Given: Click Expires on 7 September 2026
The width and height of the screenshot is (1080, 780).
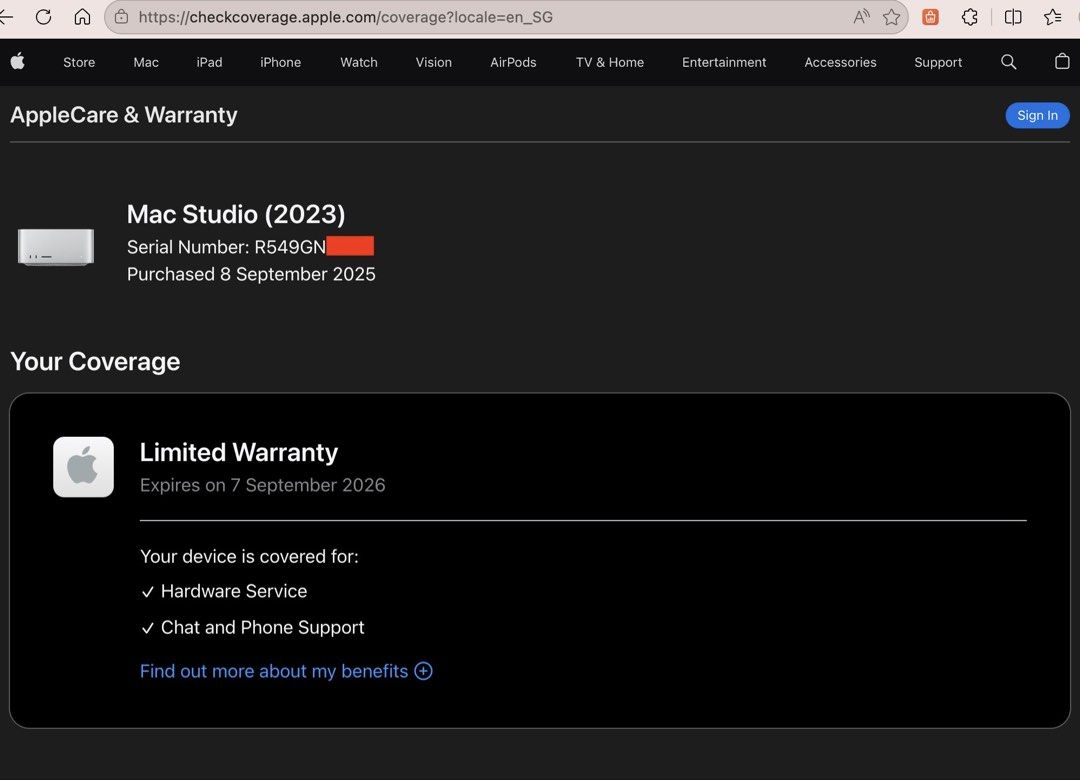Looking at the screenshot, I should click(x=262, y=485).
